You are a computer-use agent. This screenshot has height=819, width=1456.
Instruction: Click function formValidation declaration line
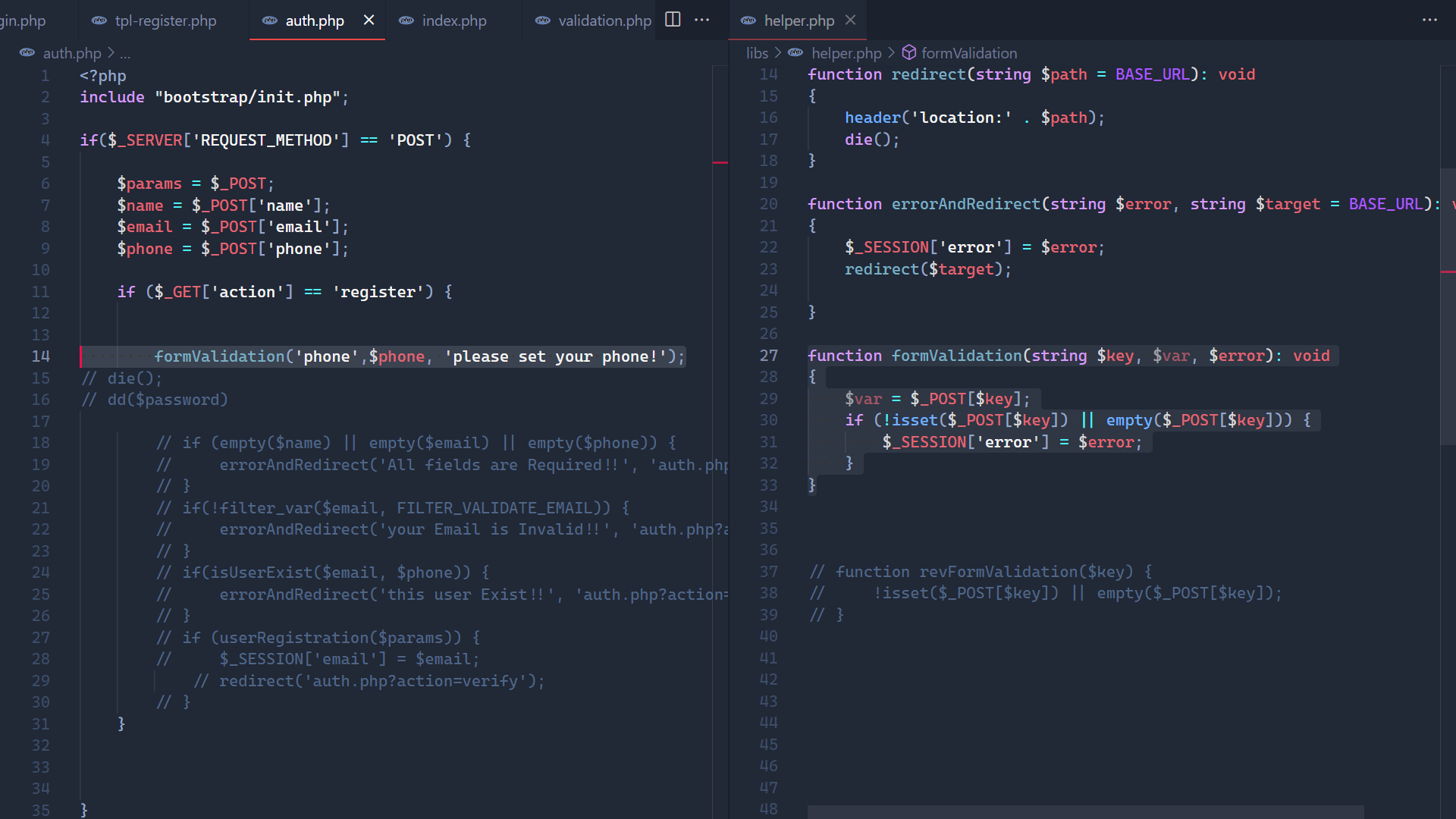coord(1068,356)
